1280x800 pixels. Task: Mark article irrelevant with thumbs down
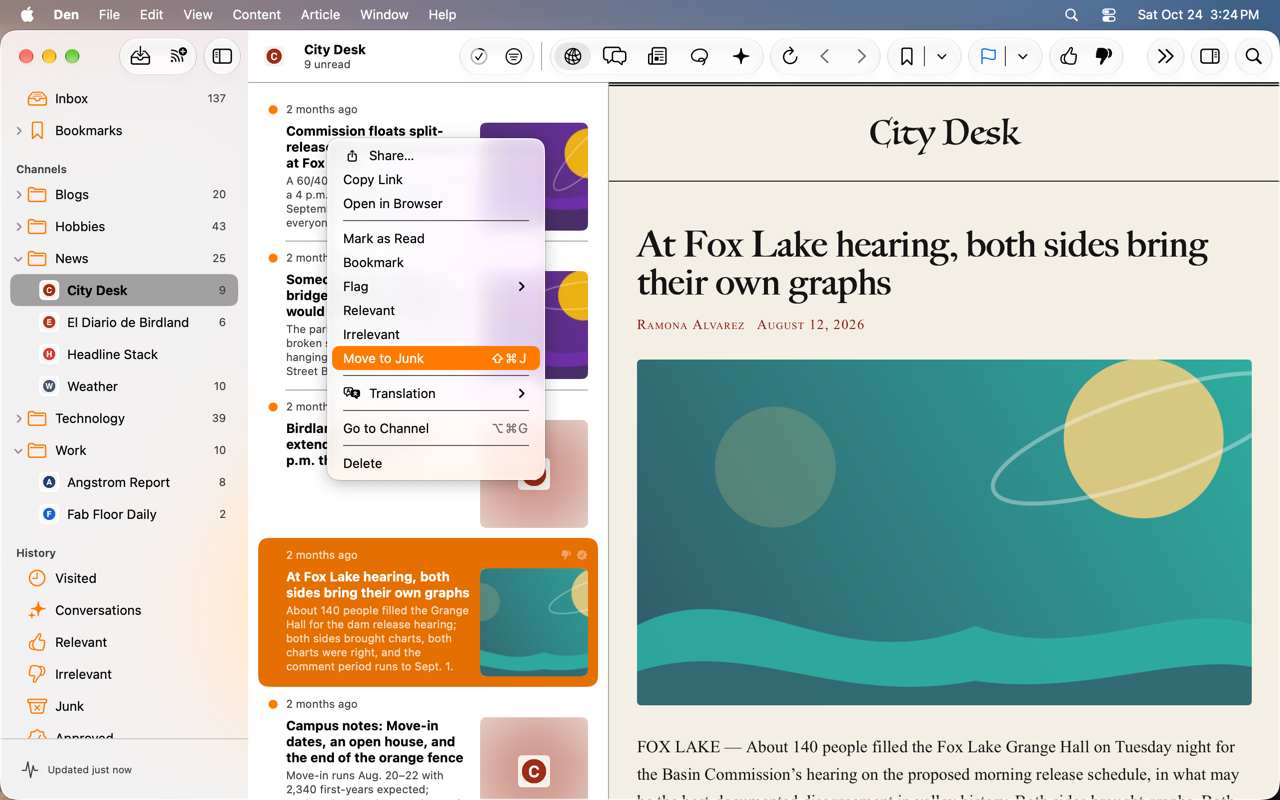pos(1104,57)
